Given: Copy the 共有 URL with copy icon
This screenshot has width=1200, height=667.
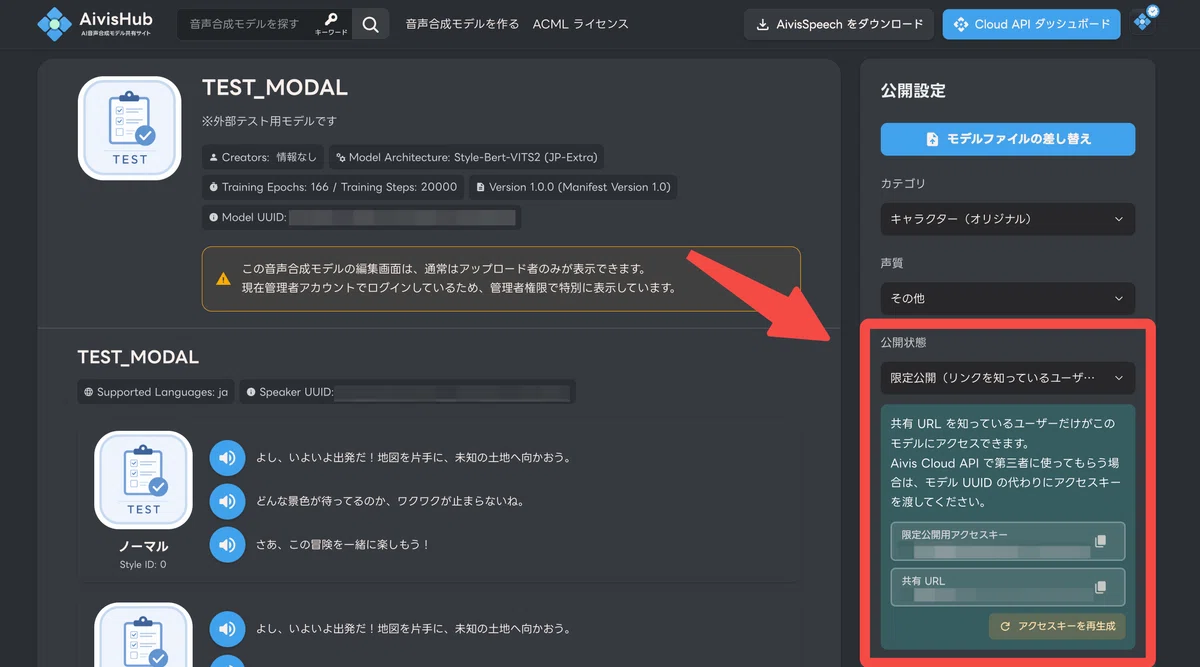Looking at the screenshot, I should tap(1101, 587).
